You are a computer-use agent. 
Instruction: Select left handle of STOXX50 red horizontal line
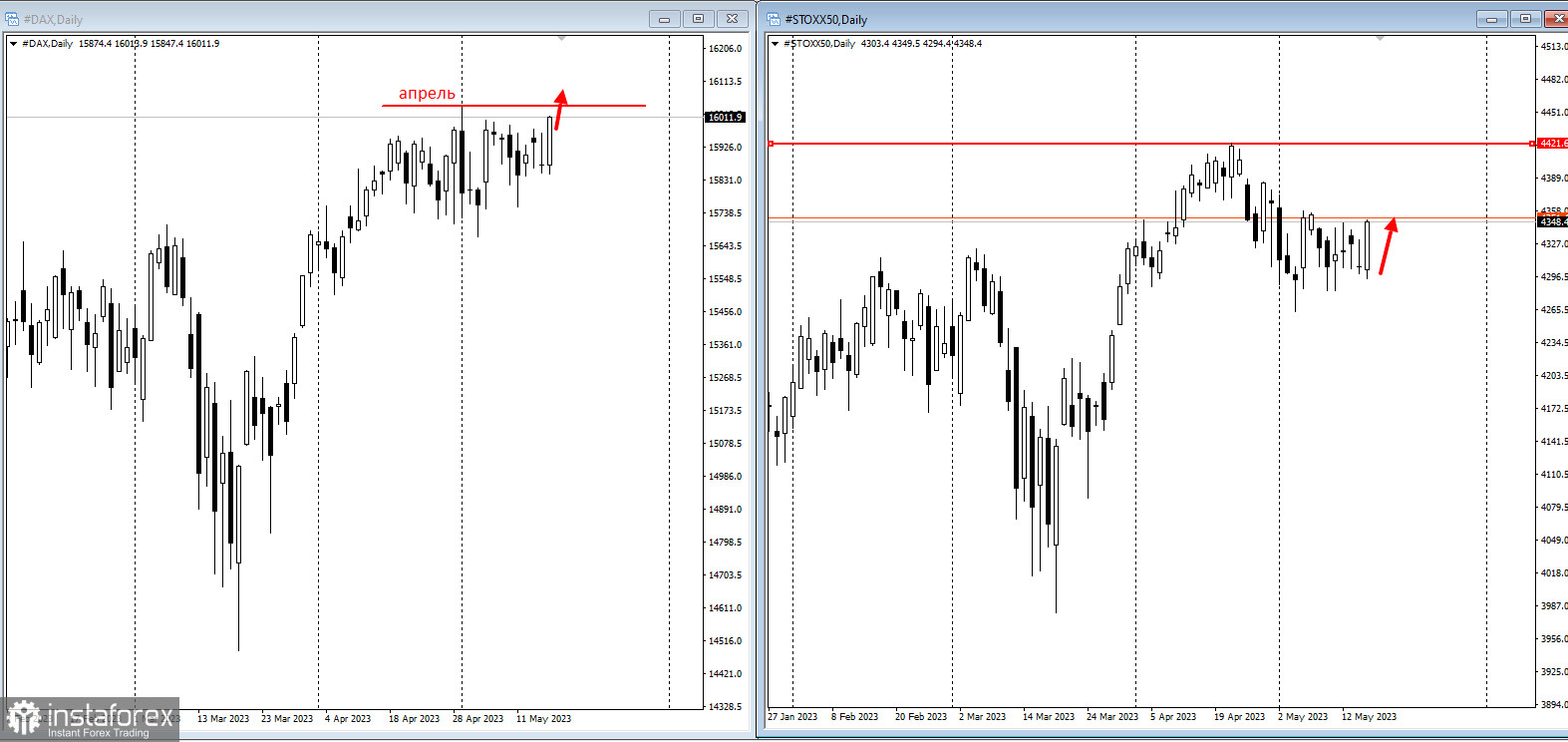click(771, 144)
